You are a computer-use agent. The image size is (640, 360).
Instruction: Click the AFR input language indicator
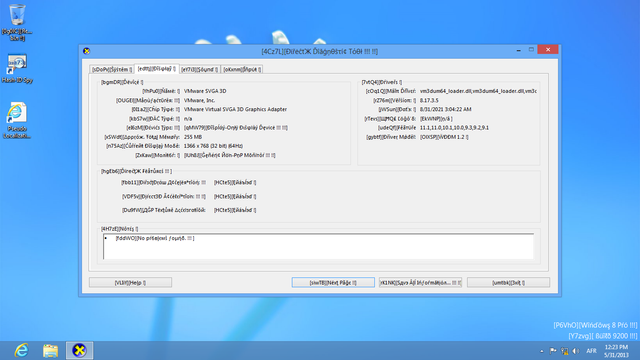pos(591,351)
